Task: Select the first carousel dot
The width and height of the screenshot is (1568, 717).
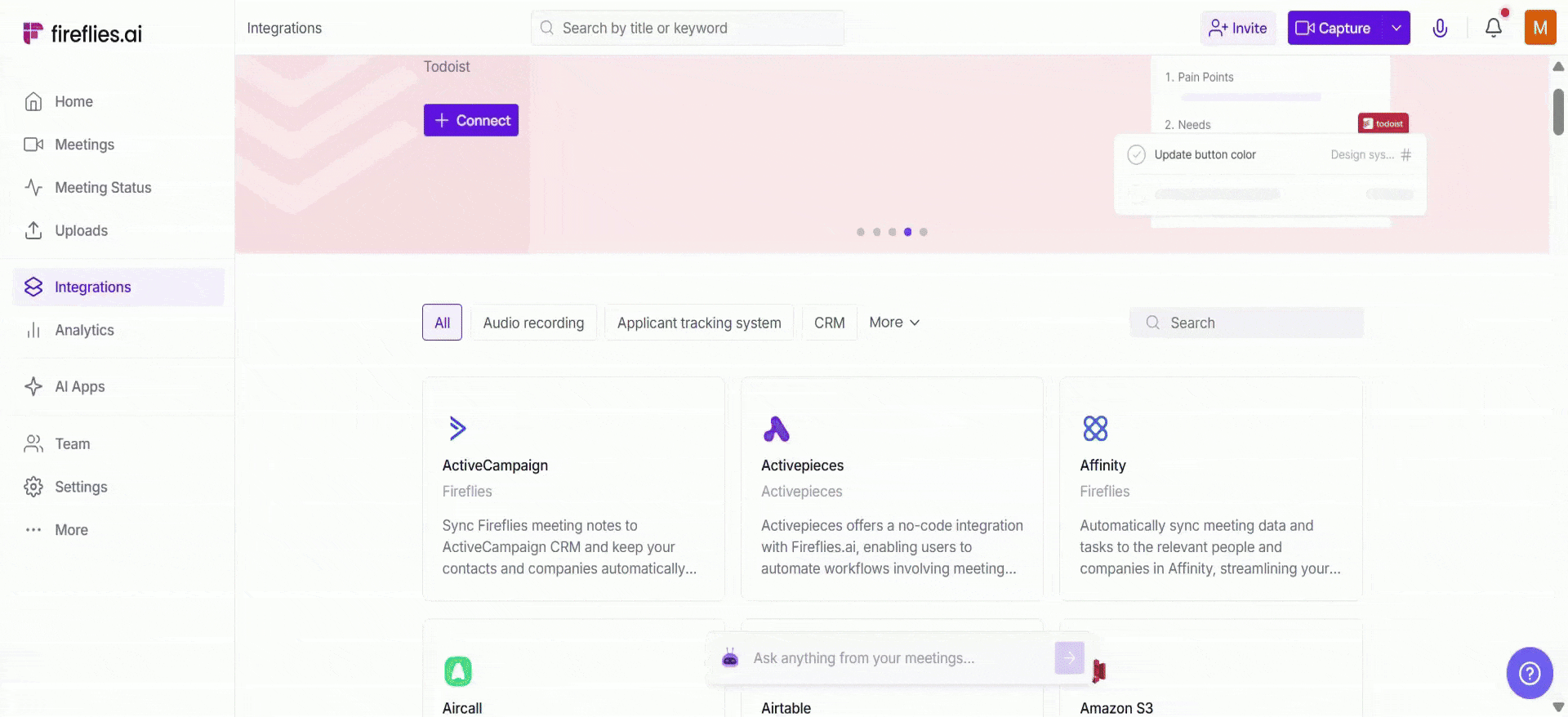Action: pyautogui.click(x=861, y=232)
